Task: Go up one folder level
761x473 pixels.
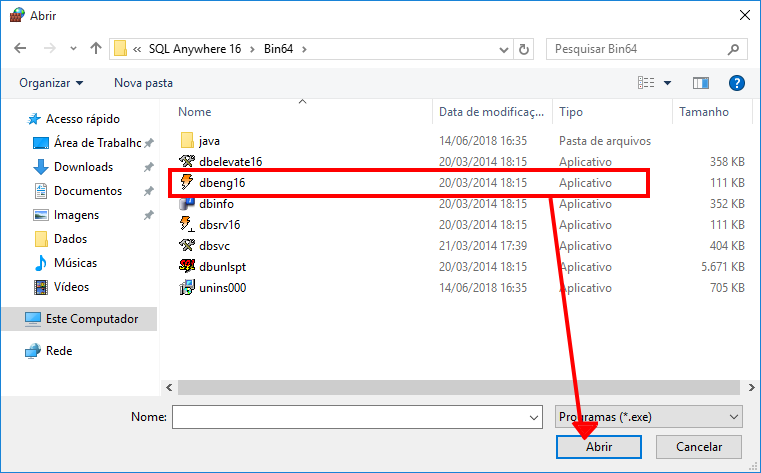Action: [x=96, y=48]
